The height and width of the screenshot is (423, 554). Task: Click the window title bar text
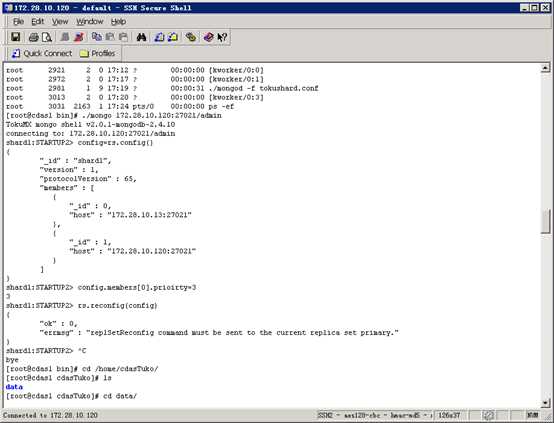(x=103, y=8)
